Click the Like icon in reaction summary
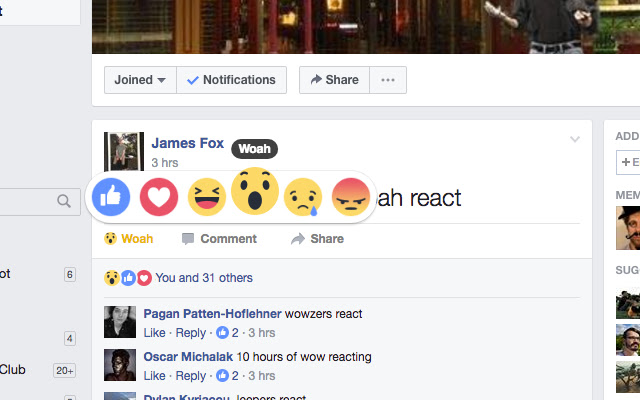Screen dimensions: 640x400 coord(128,278)
